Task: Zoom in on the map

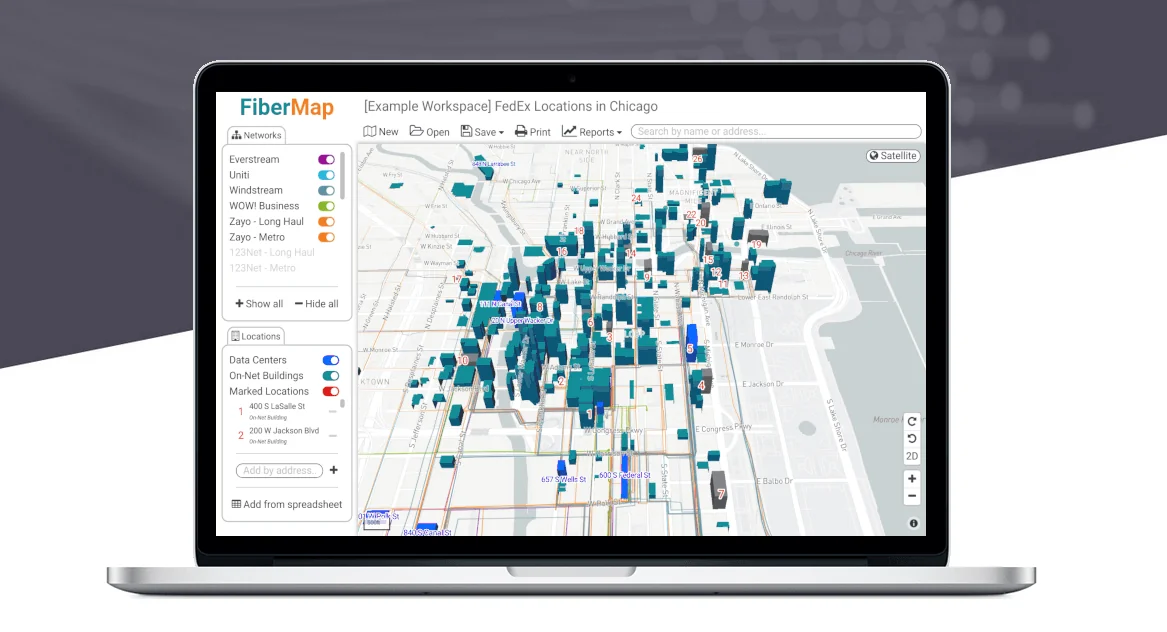Action: click(912, 479)
